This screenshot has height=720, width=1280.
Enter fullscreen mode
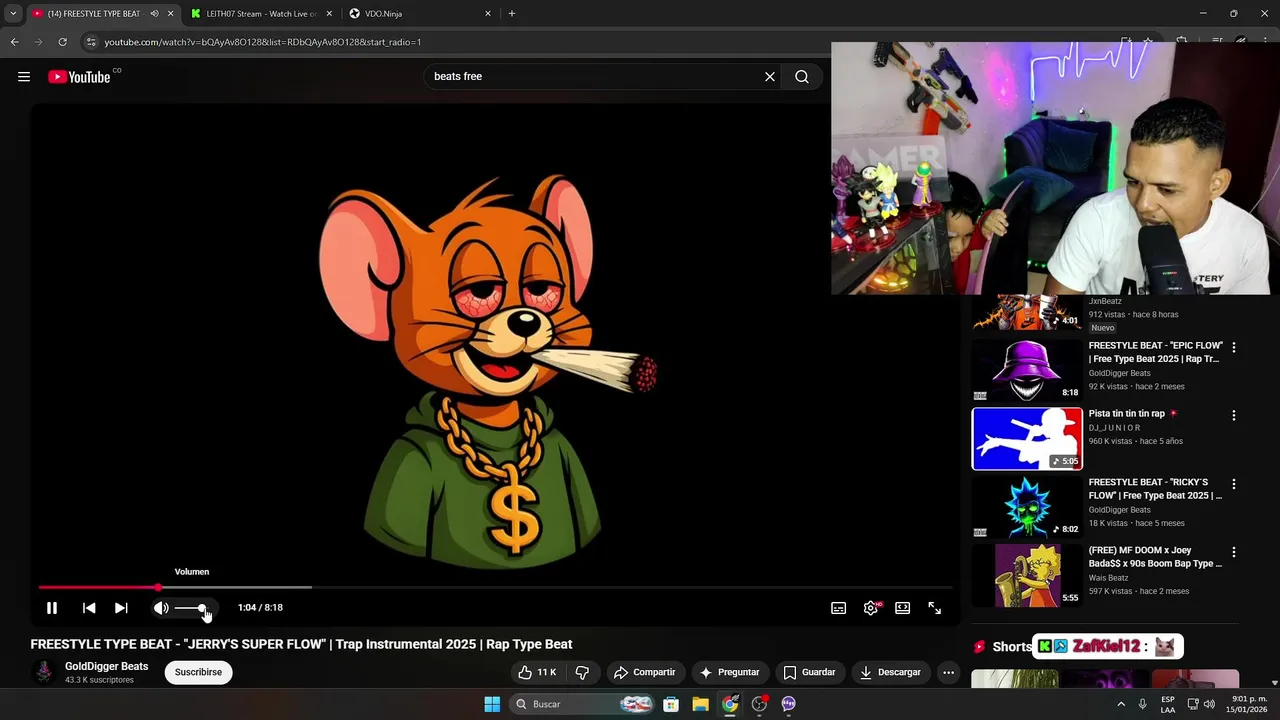(x=935, y=608)
